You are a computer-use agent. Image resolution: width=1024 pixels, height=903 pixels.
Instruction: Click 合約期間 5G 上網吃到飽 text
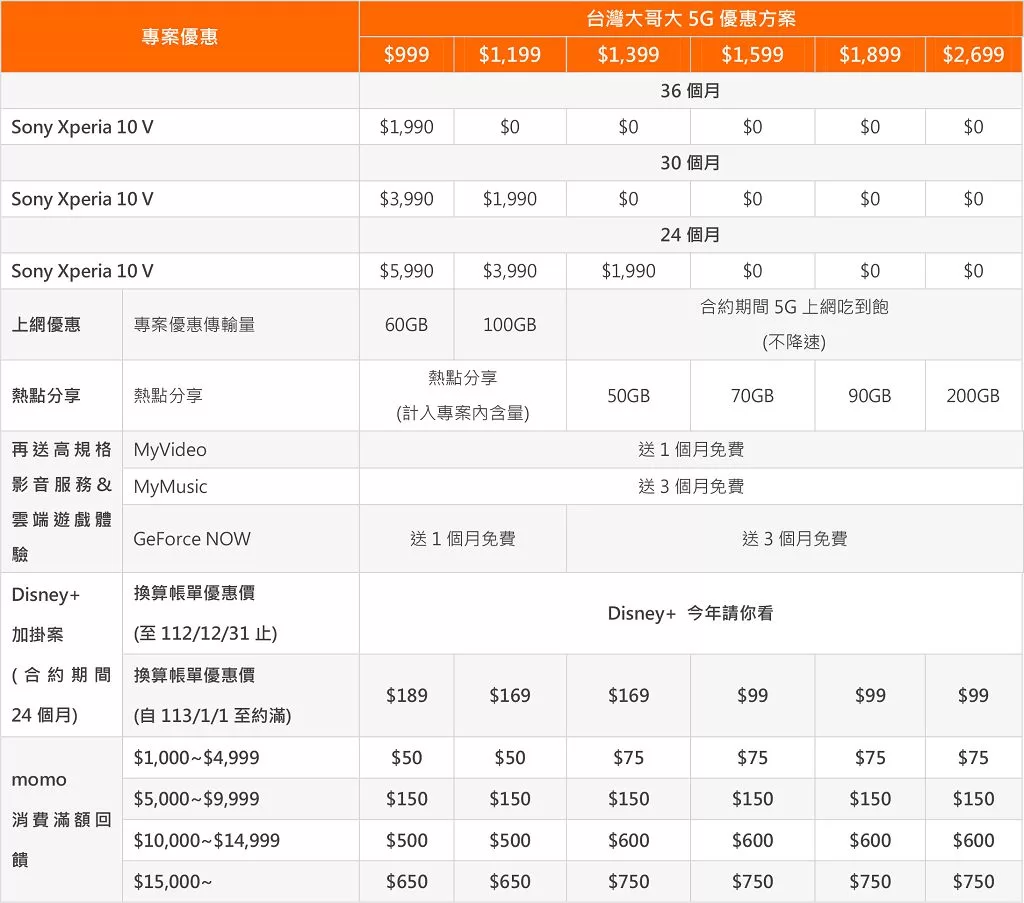[x=794, y=307]
